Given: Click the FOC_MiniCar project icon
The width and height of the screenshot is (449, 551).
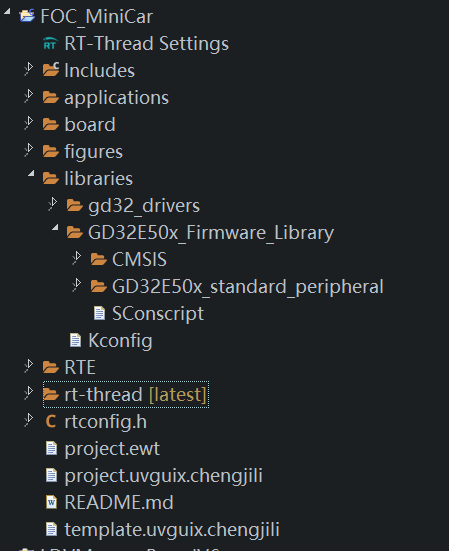Looking at the screenshot, I should click(x=27, y=16).
